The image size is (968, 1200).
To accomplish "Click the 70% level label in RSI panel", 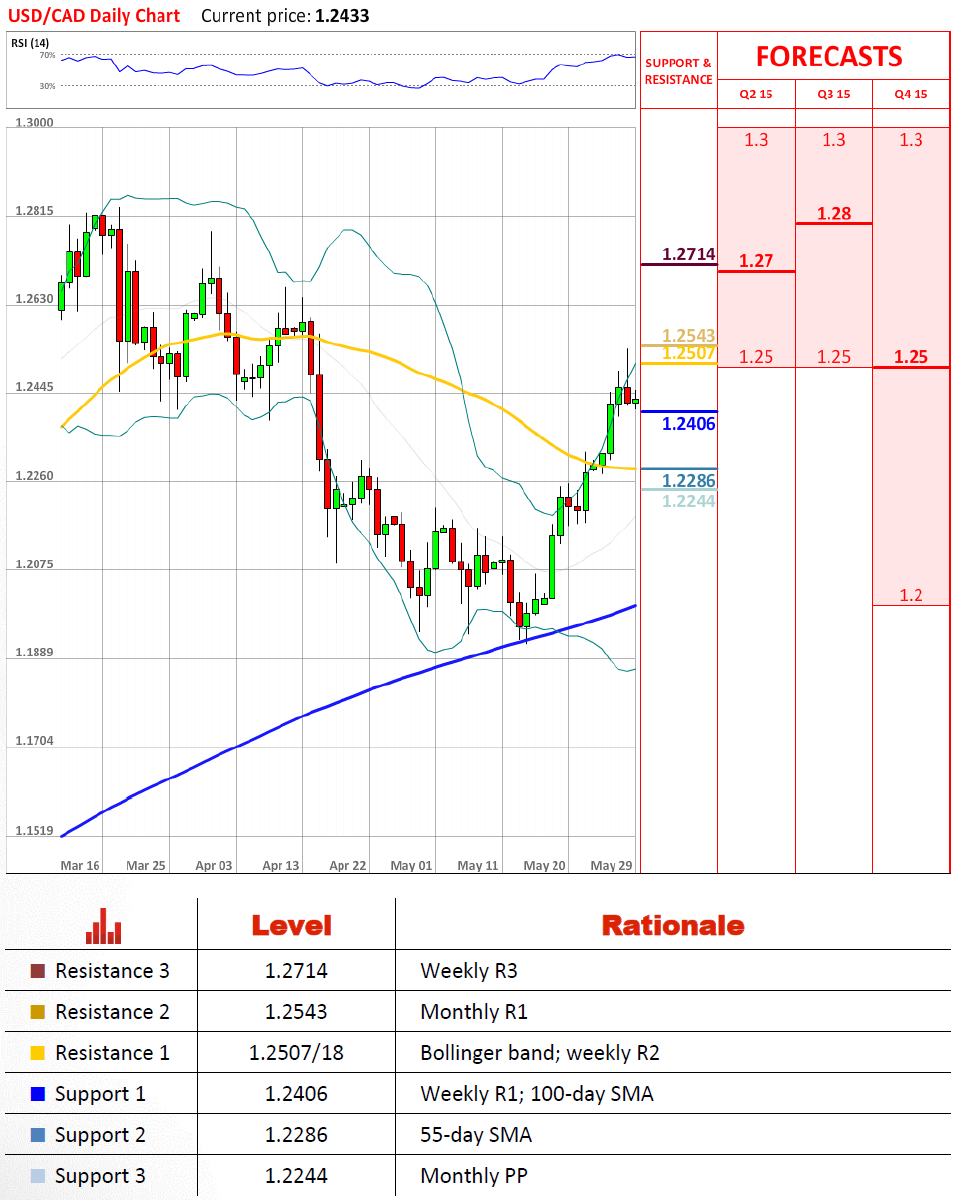I will (x=47, y=55).
